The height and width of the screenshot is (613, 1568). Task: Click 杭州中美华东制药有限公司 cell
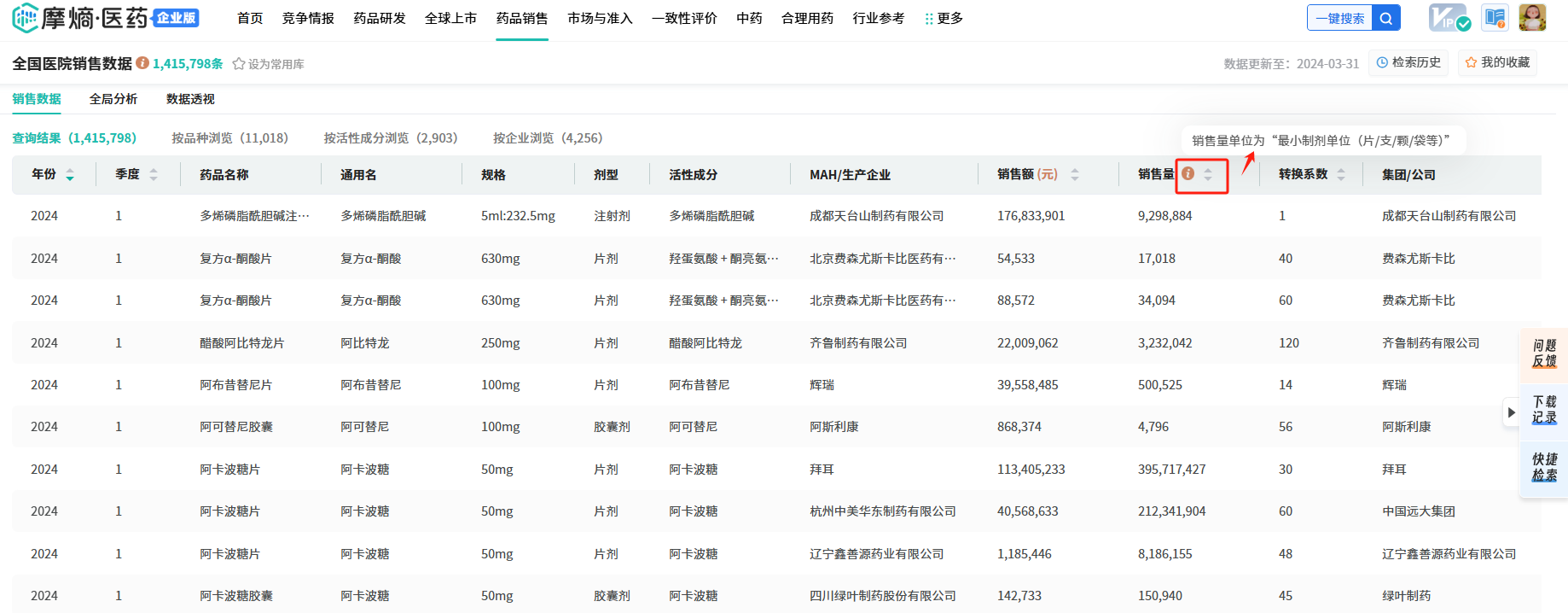point(882,511)
